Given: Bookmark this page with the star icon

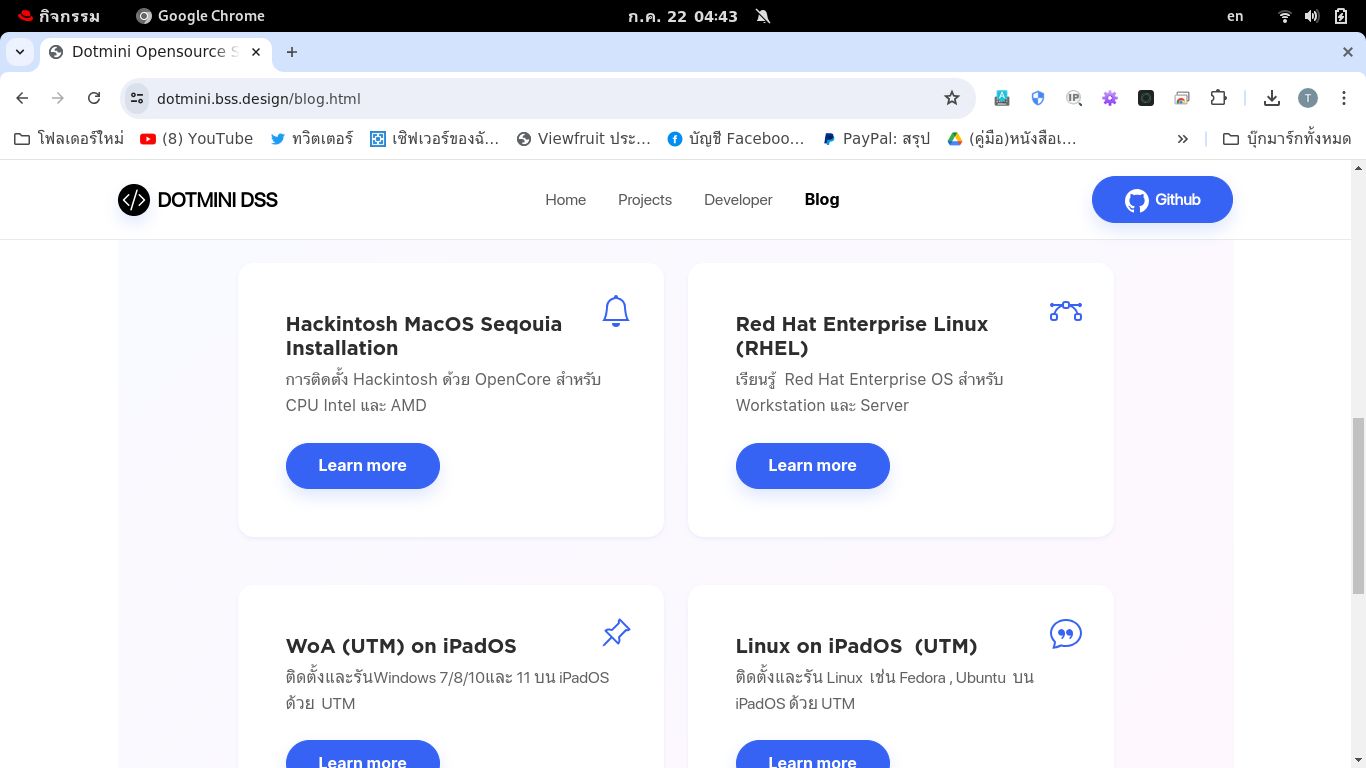Looking at the screenshot, I should tap(951, 98).
